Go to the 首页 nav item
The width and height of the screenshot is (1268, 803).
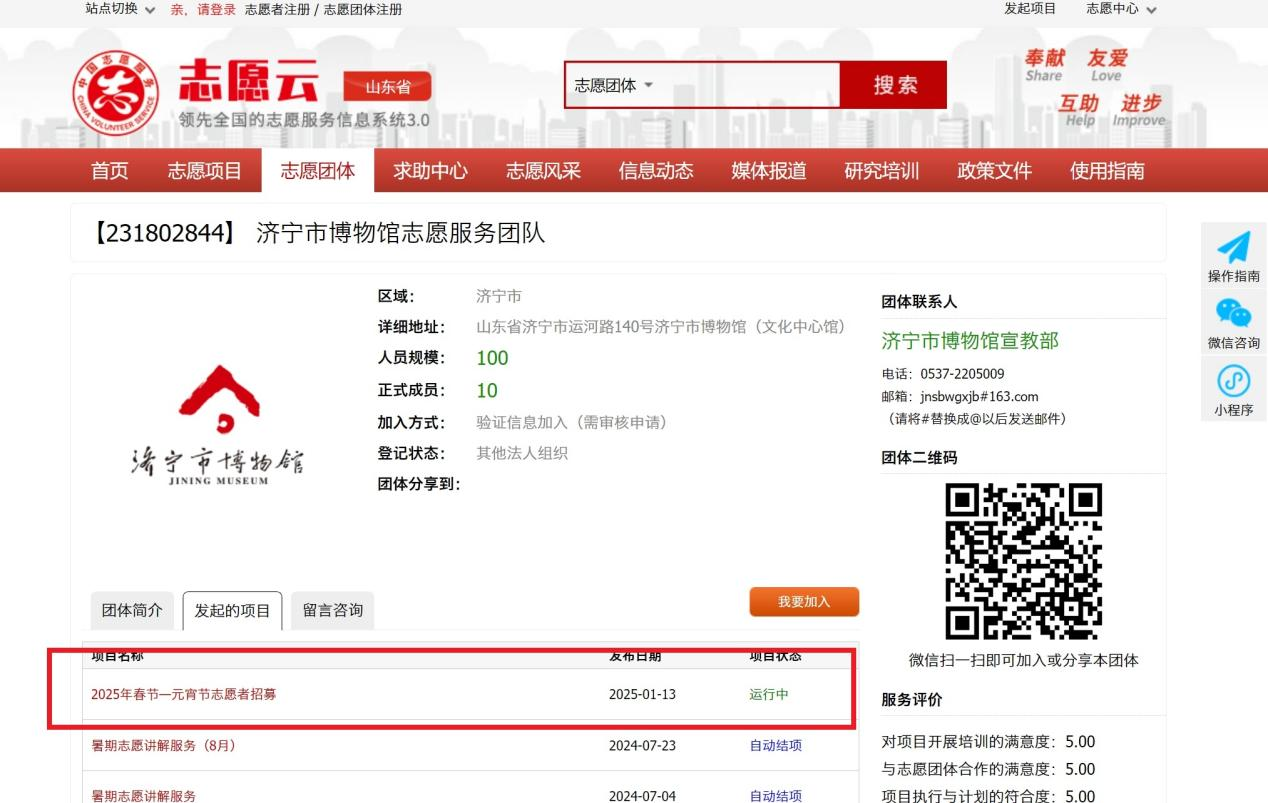[x=110, y=171]
